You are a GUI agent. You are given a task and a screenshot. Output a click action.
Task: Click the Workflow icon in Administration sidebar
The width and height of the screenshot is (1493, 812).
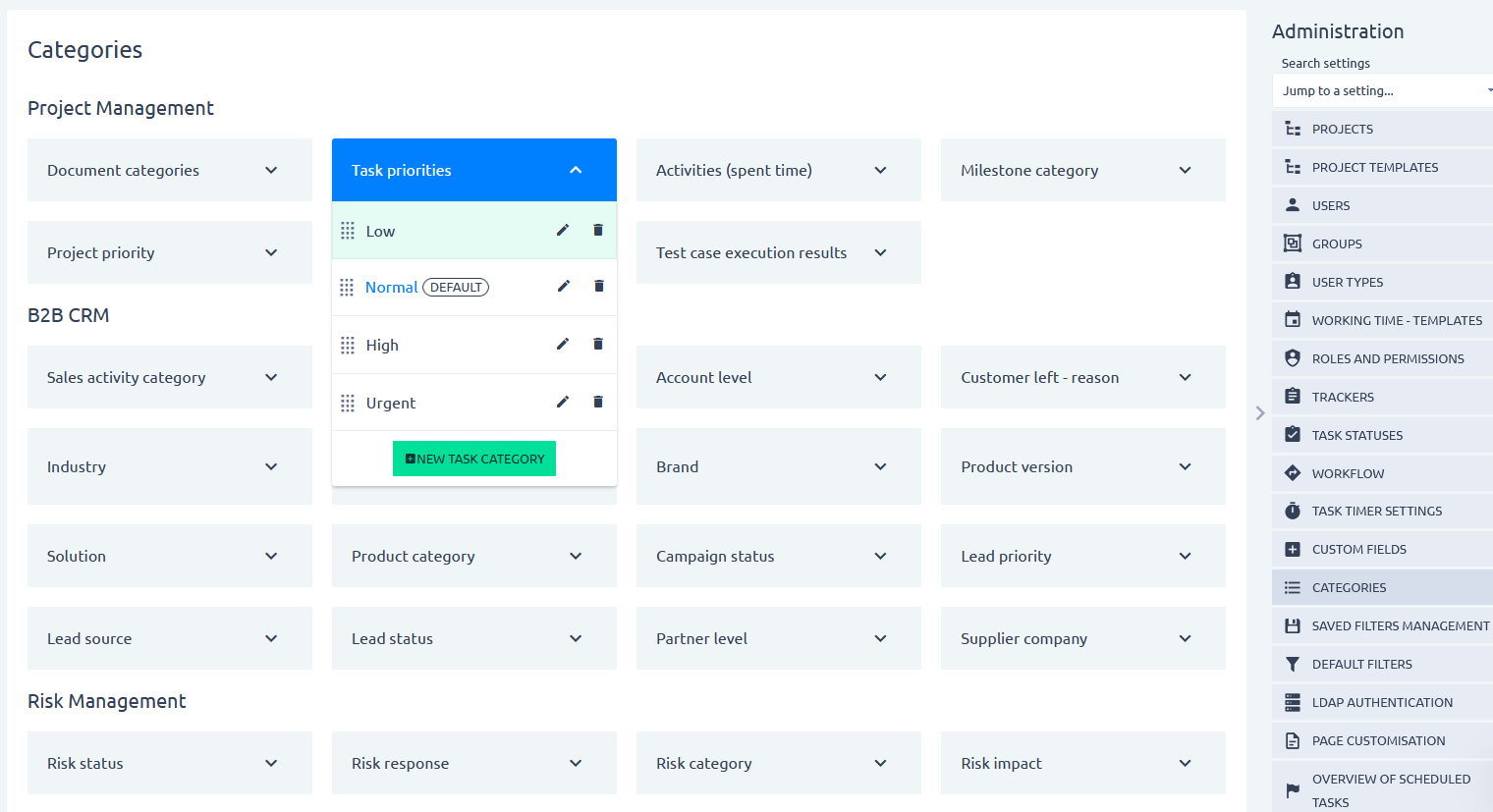click(x=1293, y=473)
